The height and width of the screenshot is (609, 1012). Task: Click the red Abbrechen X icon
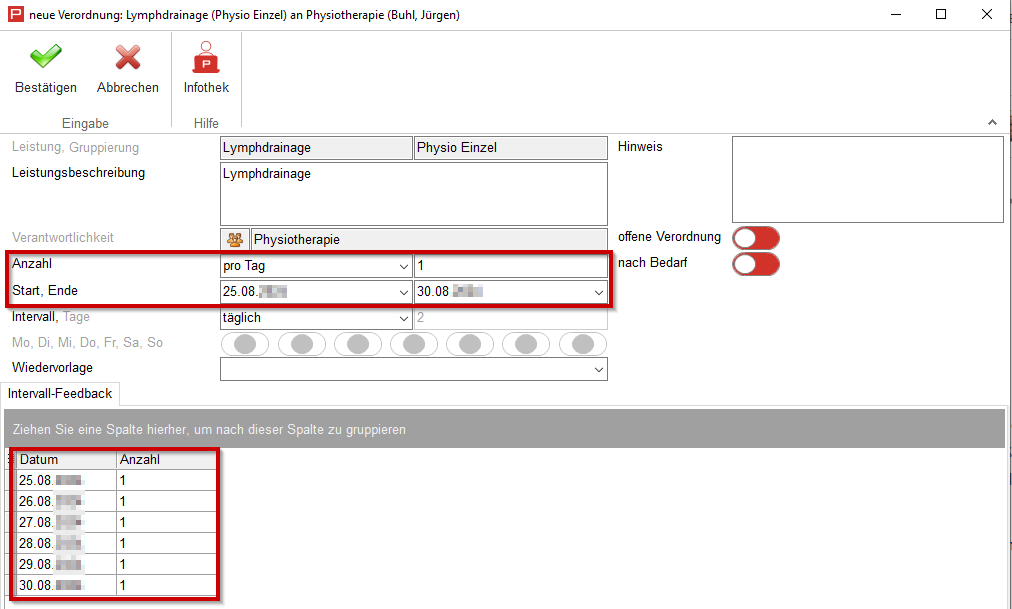[x=127, y=57]
